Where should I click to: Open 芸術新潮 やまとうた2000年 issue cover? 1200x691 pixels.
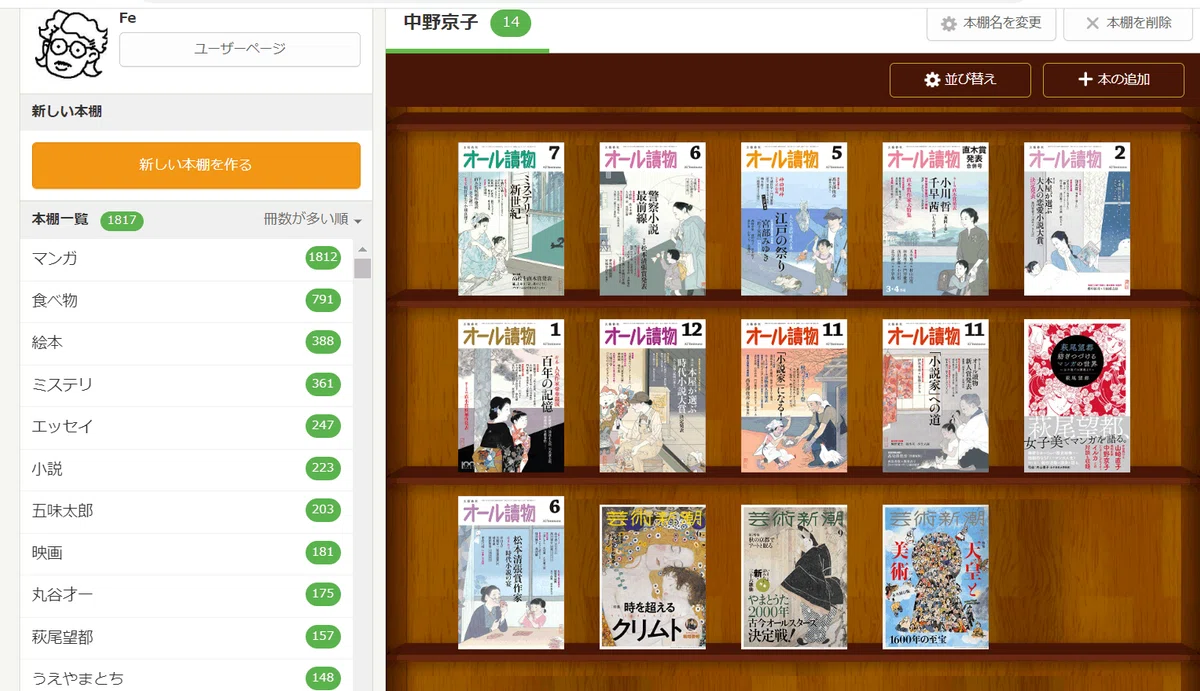coord(794,577)
